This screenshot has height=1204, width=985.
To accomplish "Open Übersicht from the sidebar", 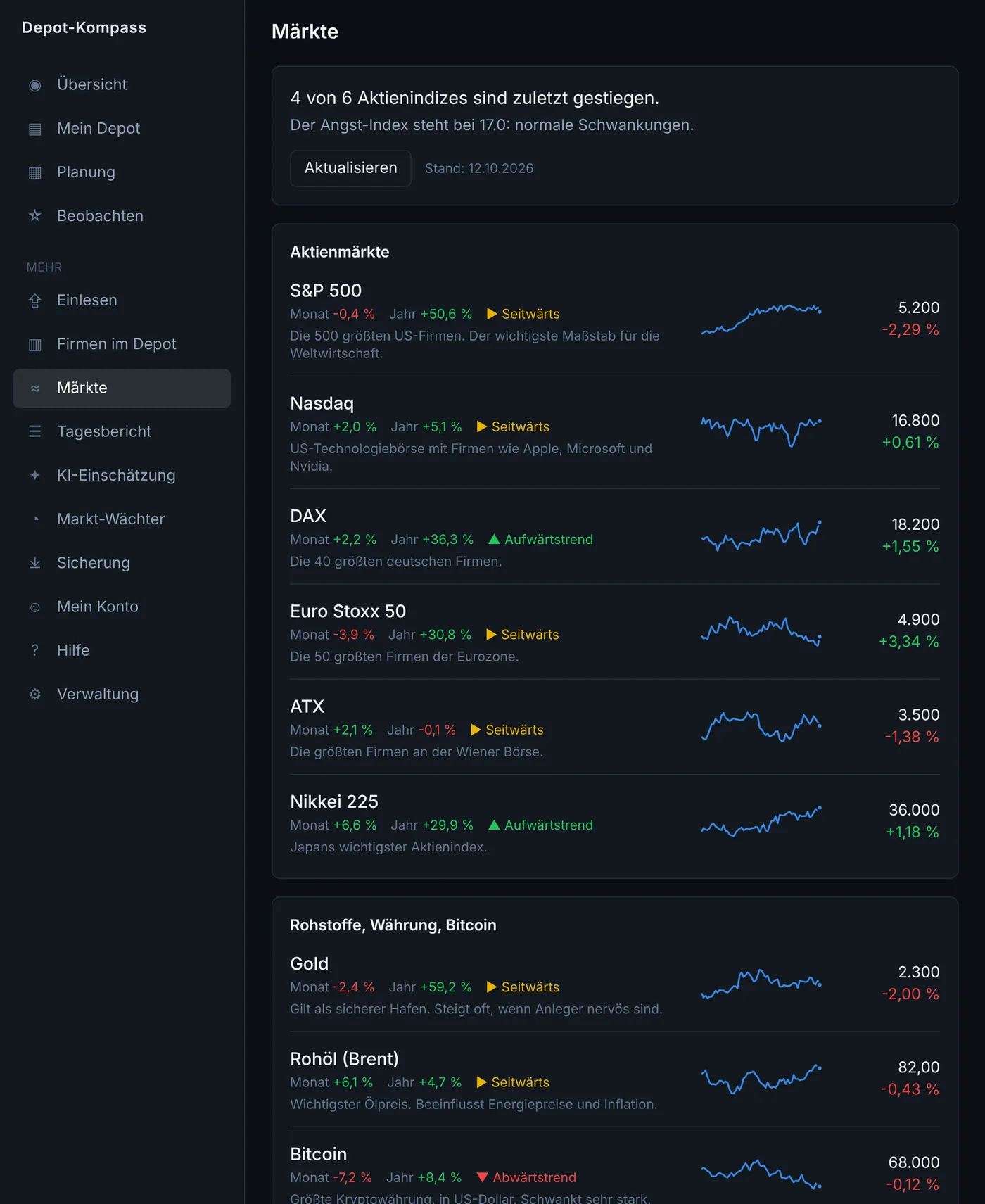I will (x=122, y=84).
